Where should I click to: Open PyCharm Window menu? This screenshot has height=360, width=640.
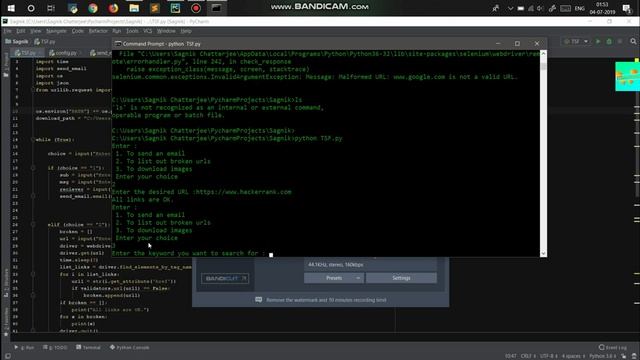(x=166, y=31)
